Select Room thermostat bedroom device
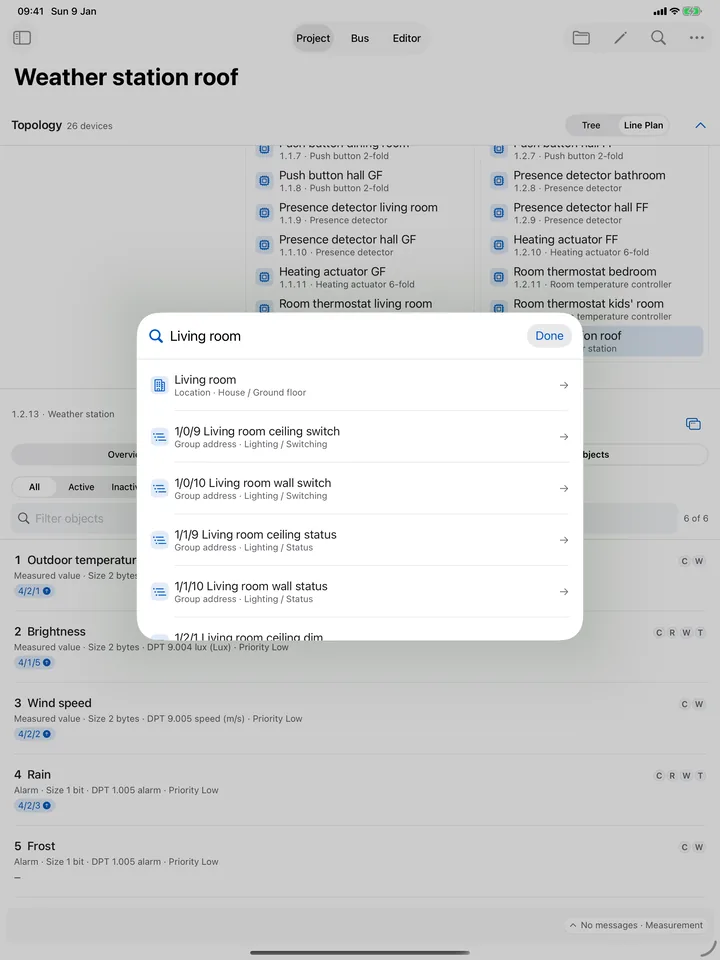 tap(596, 277)
